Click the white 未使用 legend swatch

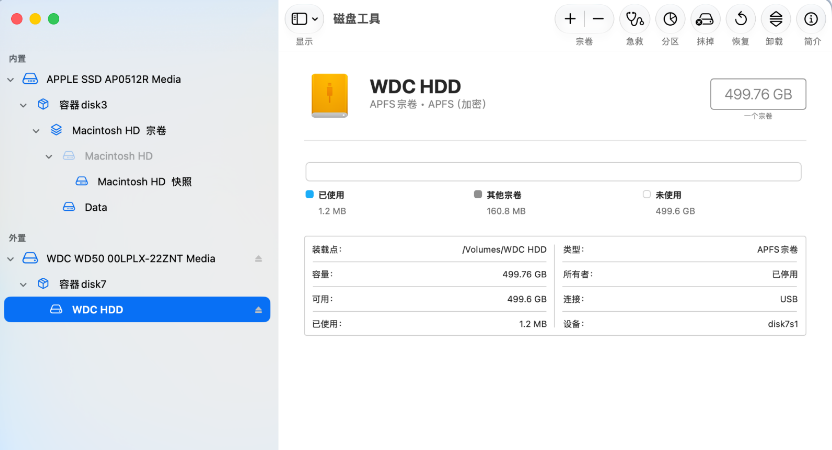click(646, 194)
